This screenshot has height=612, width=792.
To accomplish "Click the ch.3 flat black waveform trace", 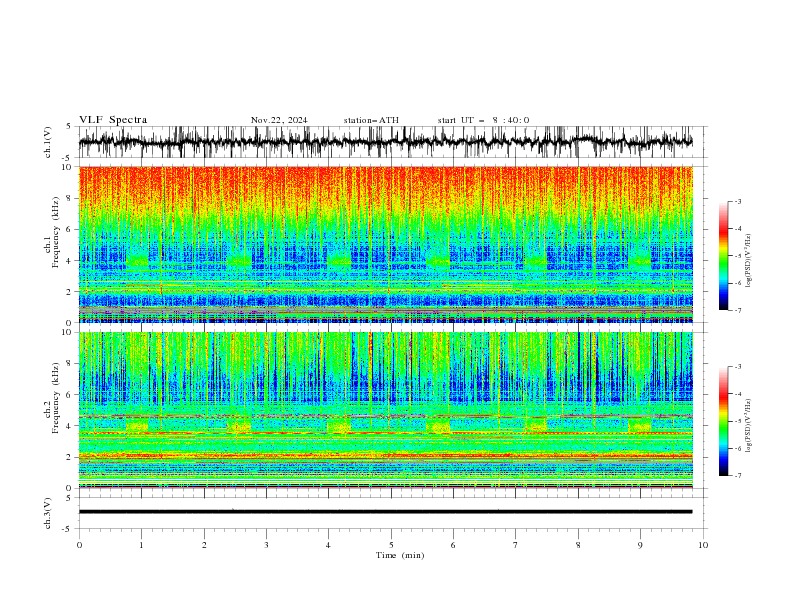I will [x=385, y=512].
